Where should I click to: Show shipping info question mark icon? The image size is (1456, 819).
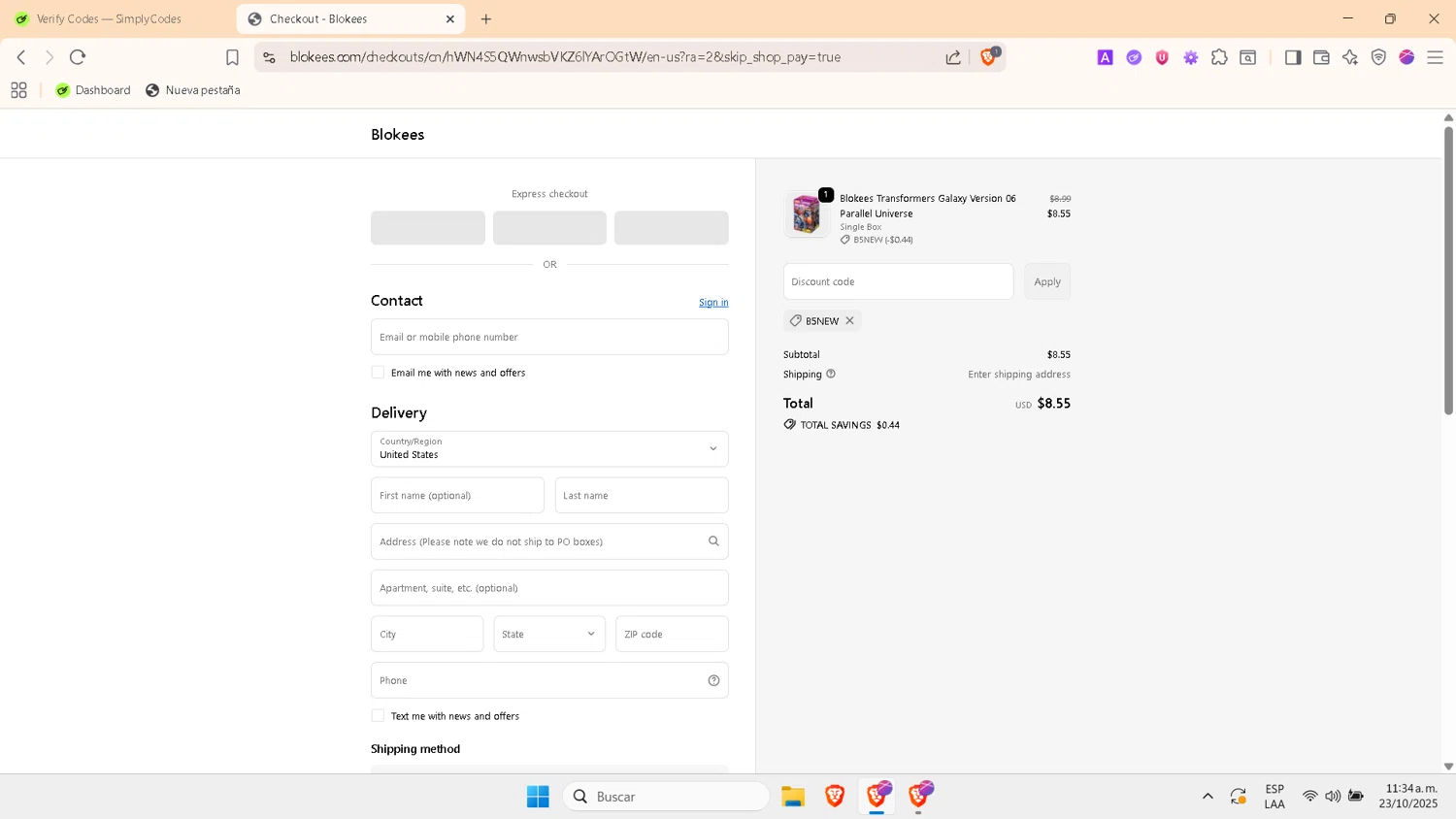pyautogui.click(x=831, y=374)
